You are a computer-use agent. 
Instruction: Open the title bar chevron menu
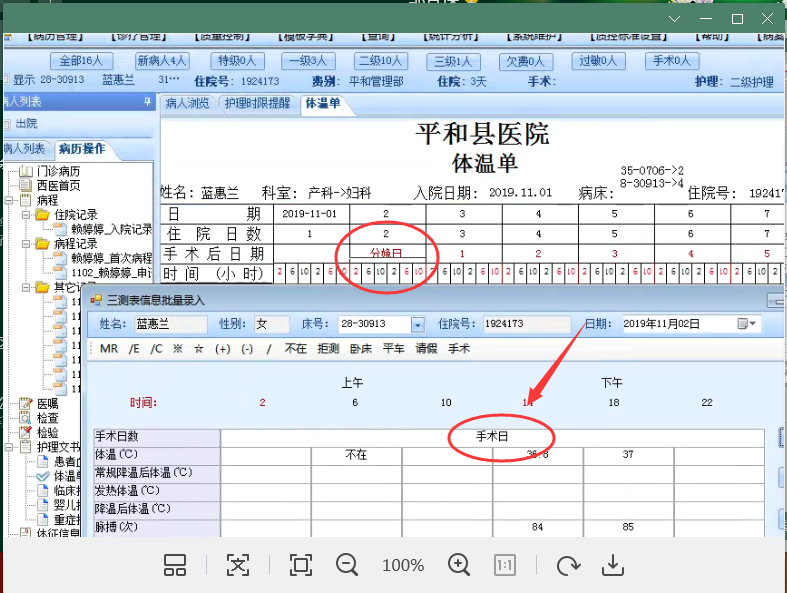tap(675, 19)
